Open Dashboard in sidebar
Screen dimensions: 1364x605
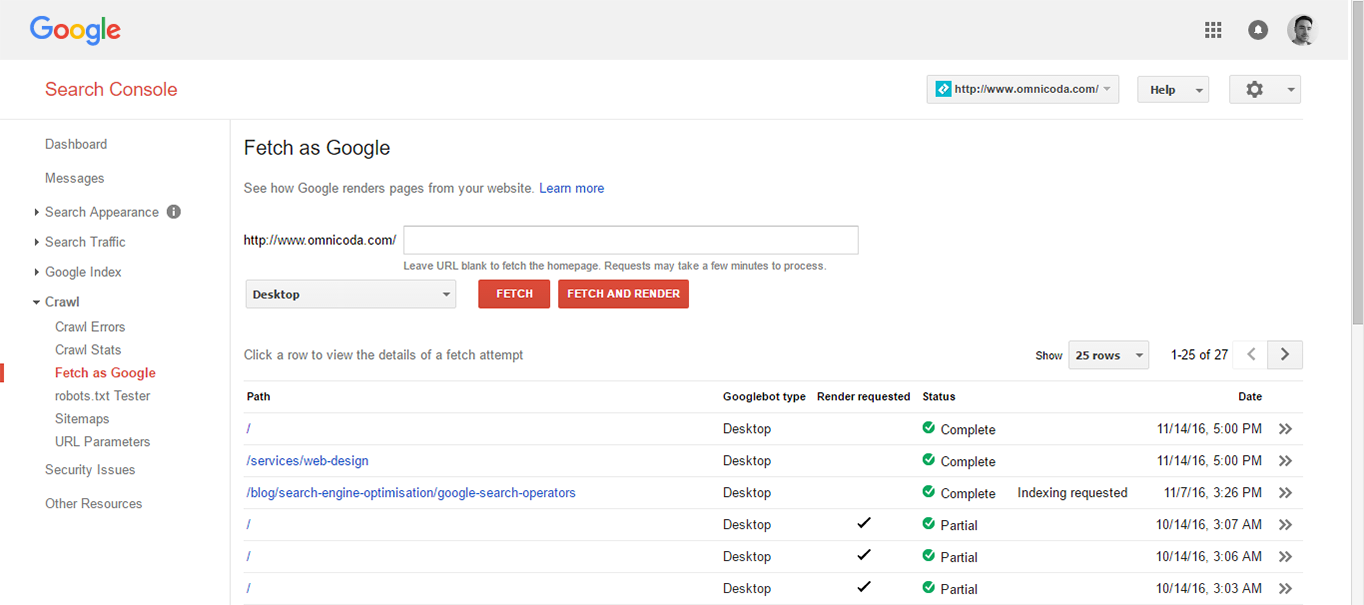pyautogui.click(x=76, y=144)
